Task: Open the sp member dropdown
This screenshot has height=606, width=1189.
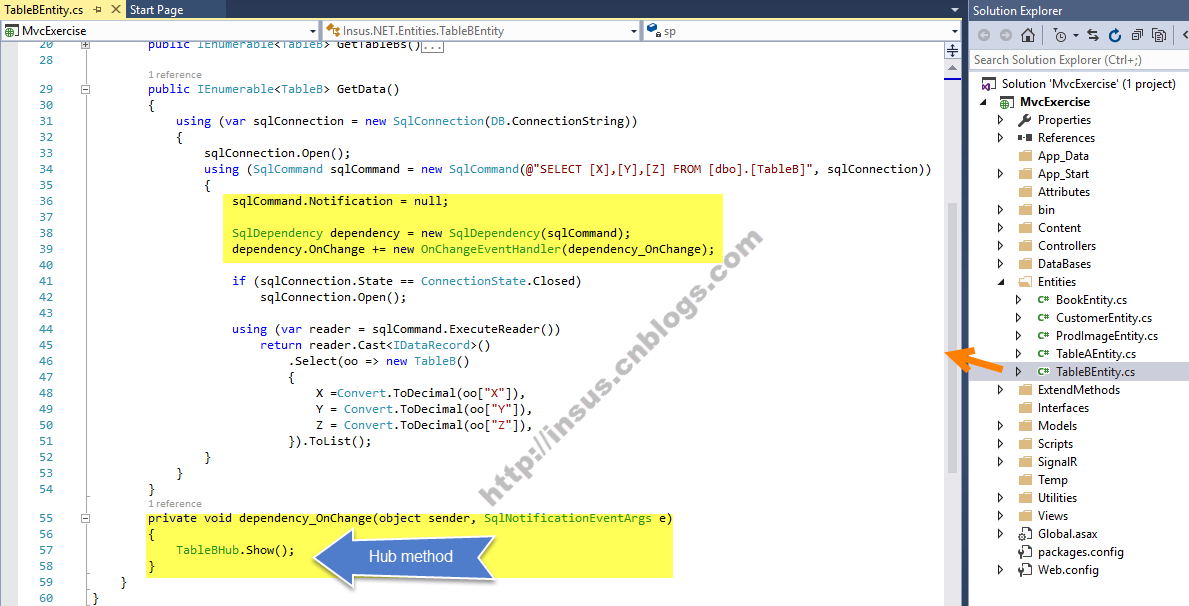Action: [955, 31]
